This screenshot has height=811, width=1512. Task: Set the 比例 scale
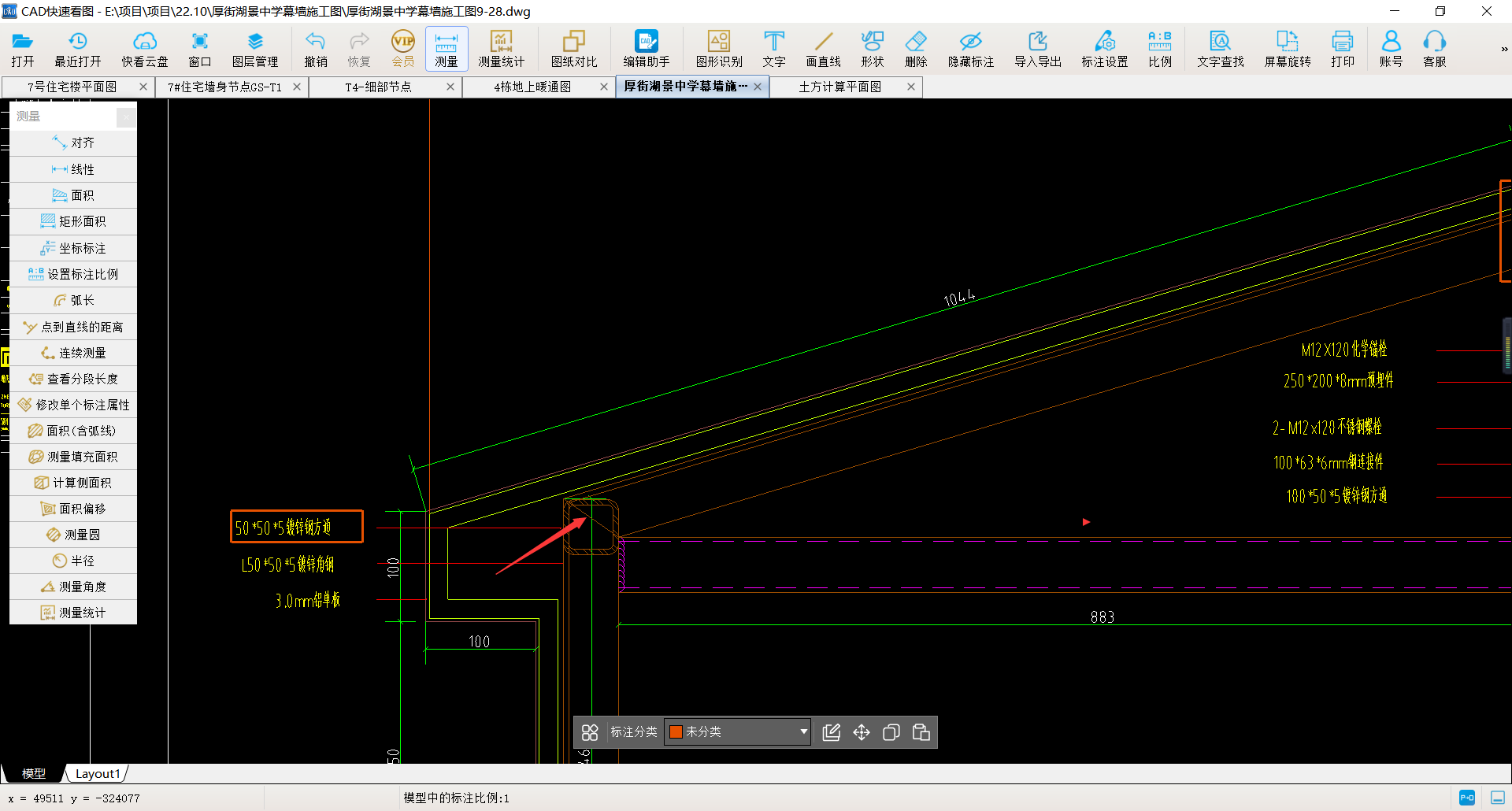[1159, 49]
